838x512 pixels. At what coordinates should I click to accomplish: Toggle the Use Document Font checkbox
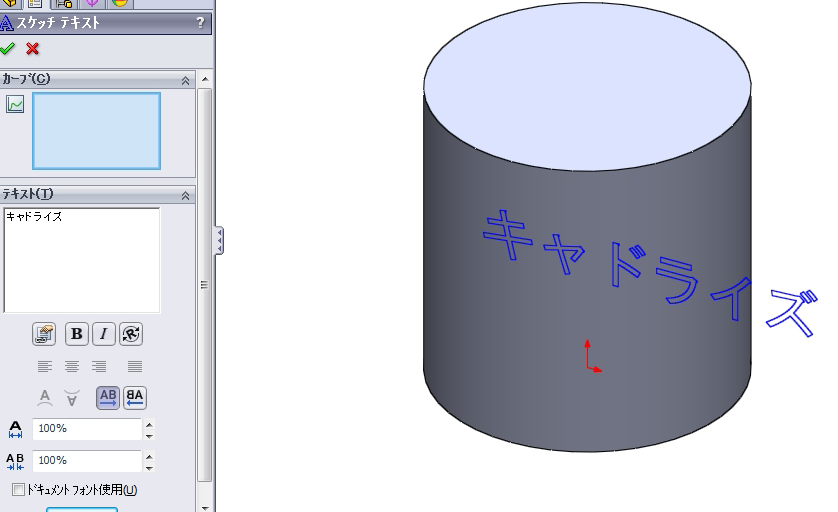click(x=18, y=490)
